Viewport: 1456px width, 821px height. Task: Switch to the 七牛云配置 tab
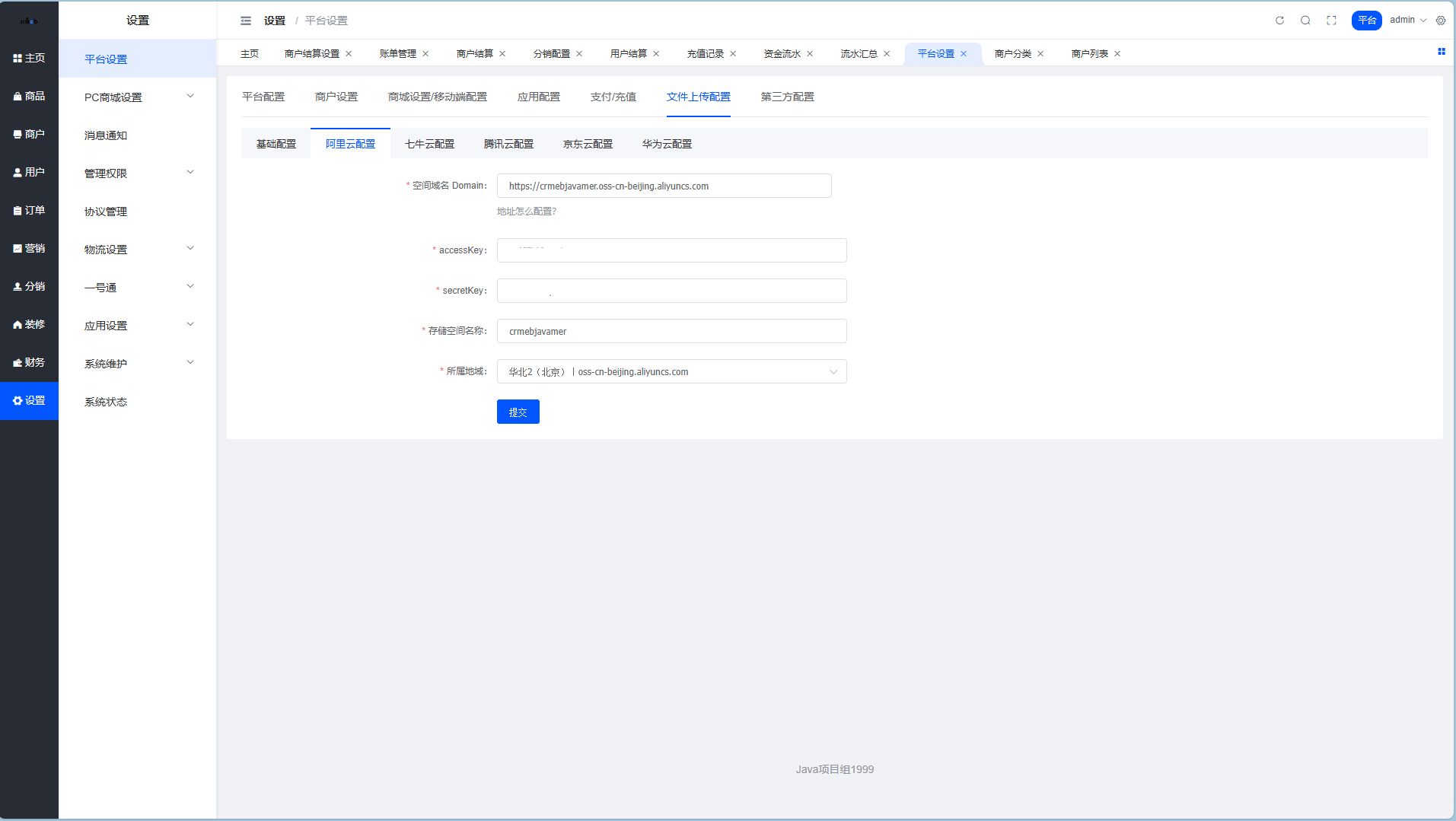(429, 144)
